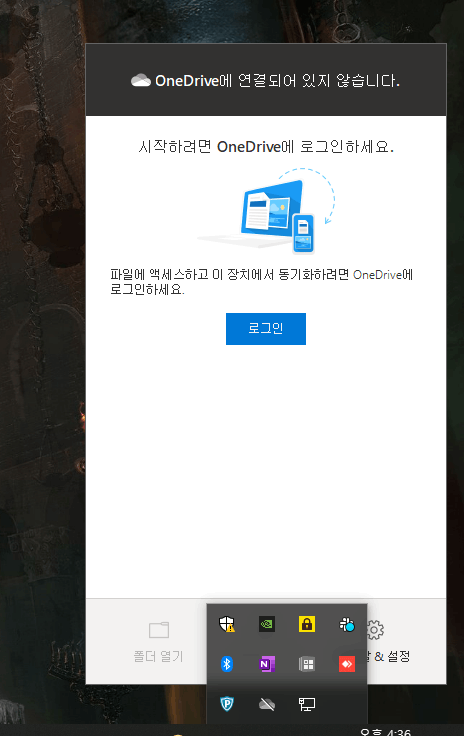464x736 pixels.
Task: Click the OneDrive sync illustration image
Action: [266, 211]
